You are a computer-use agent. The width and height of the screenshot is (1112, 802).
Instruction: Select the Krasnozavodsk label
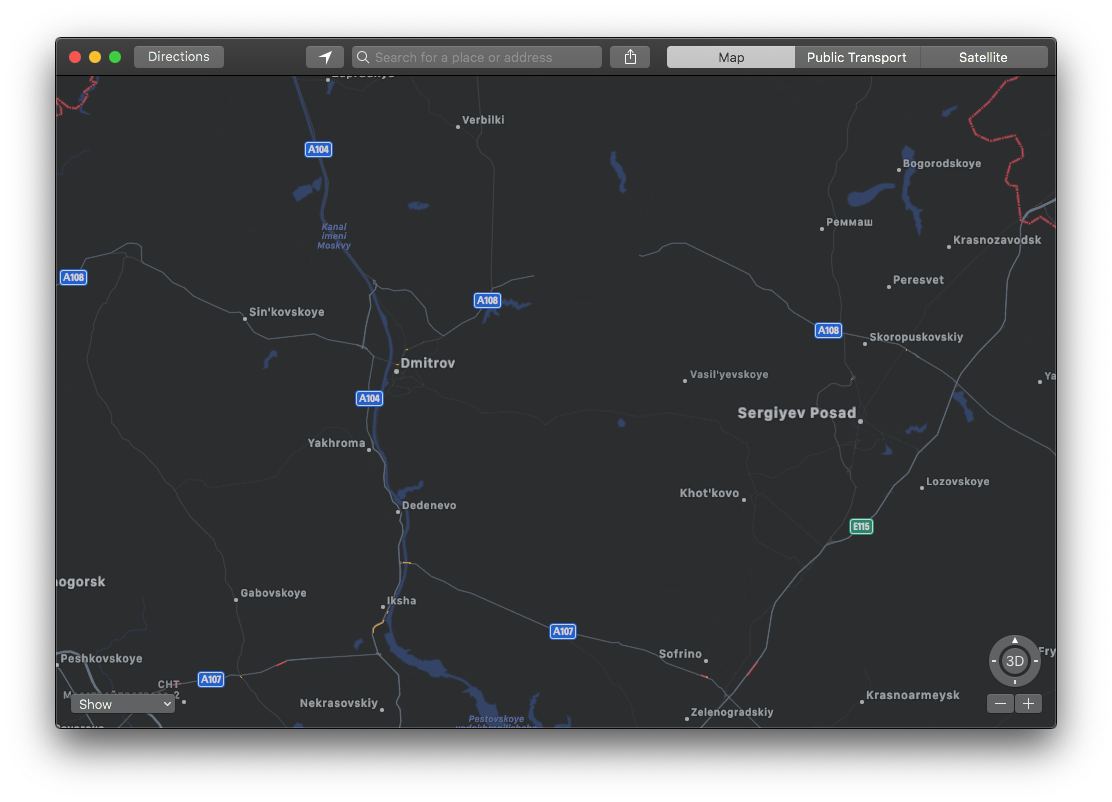(x=997, y=240)
